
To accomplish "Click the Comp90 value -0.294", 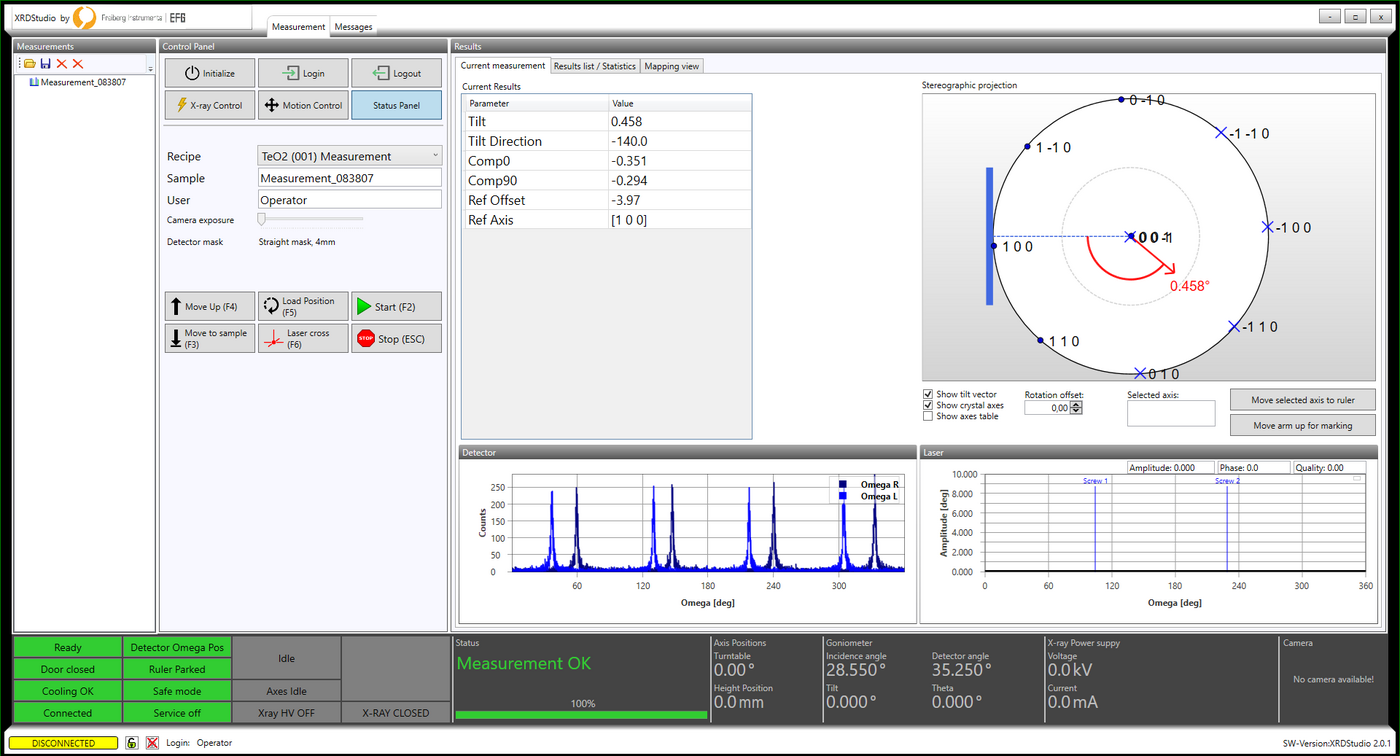I will [679, 180].
